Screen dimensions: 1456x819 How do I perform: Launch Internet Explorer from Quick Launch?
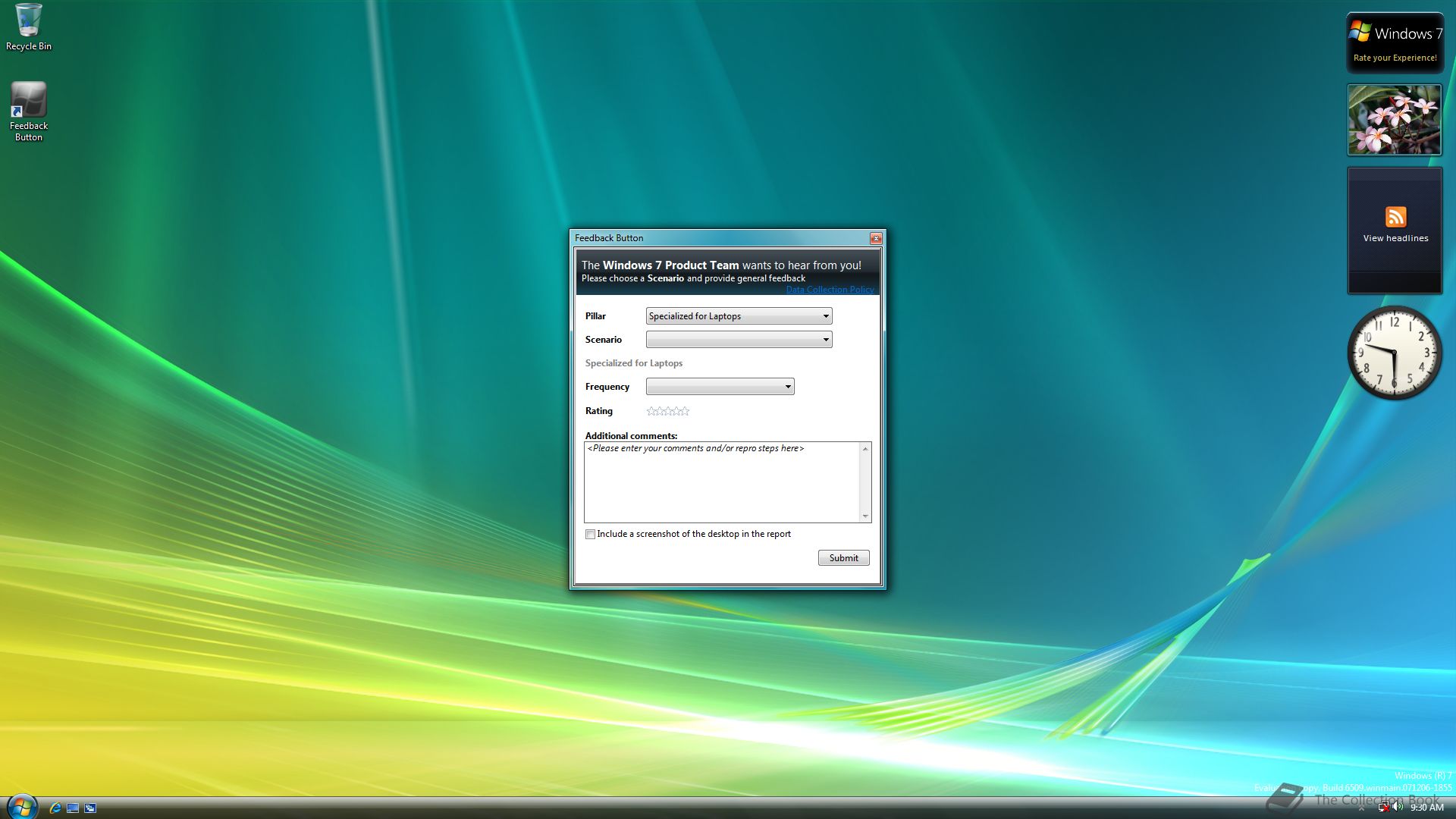55,808
